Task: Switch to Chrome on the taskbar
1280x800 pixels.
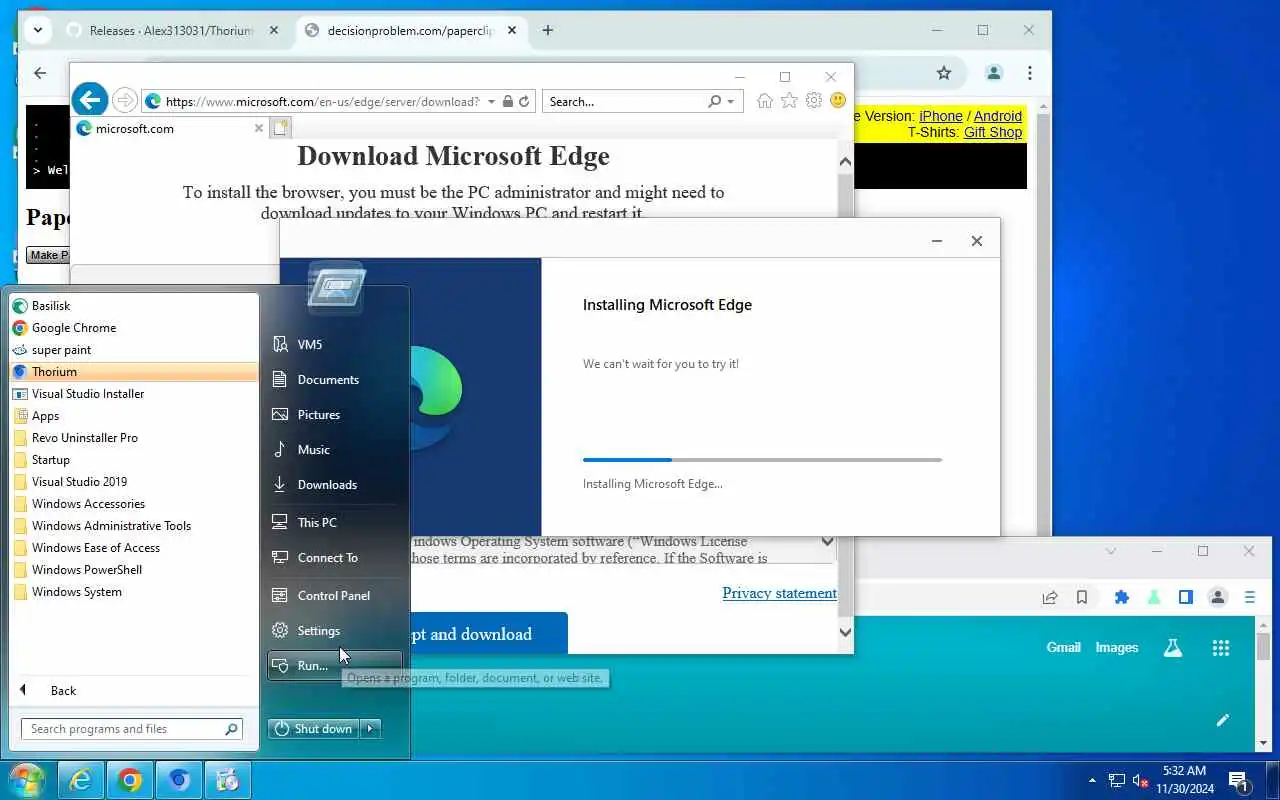Action: click(x=130, y=780)
